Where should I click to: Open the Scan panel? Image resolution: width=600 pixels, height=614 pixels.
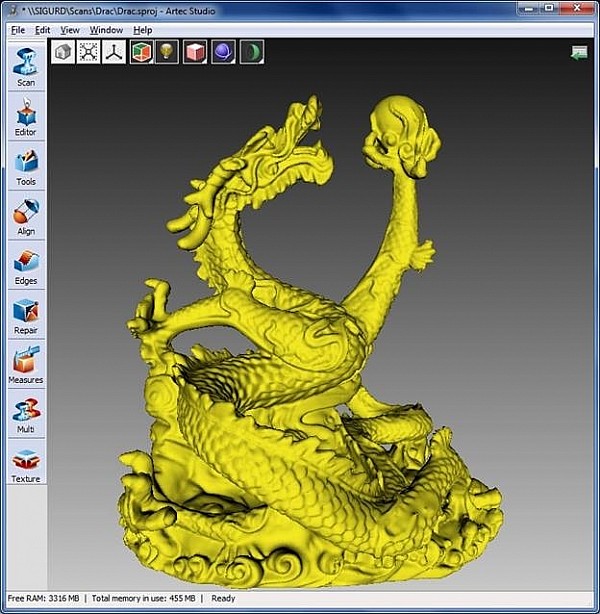pyautogui.click(x=26, y=67)
